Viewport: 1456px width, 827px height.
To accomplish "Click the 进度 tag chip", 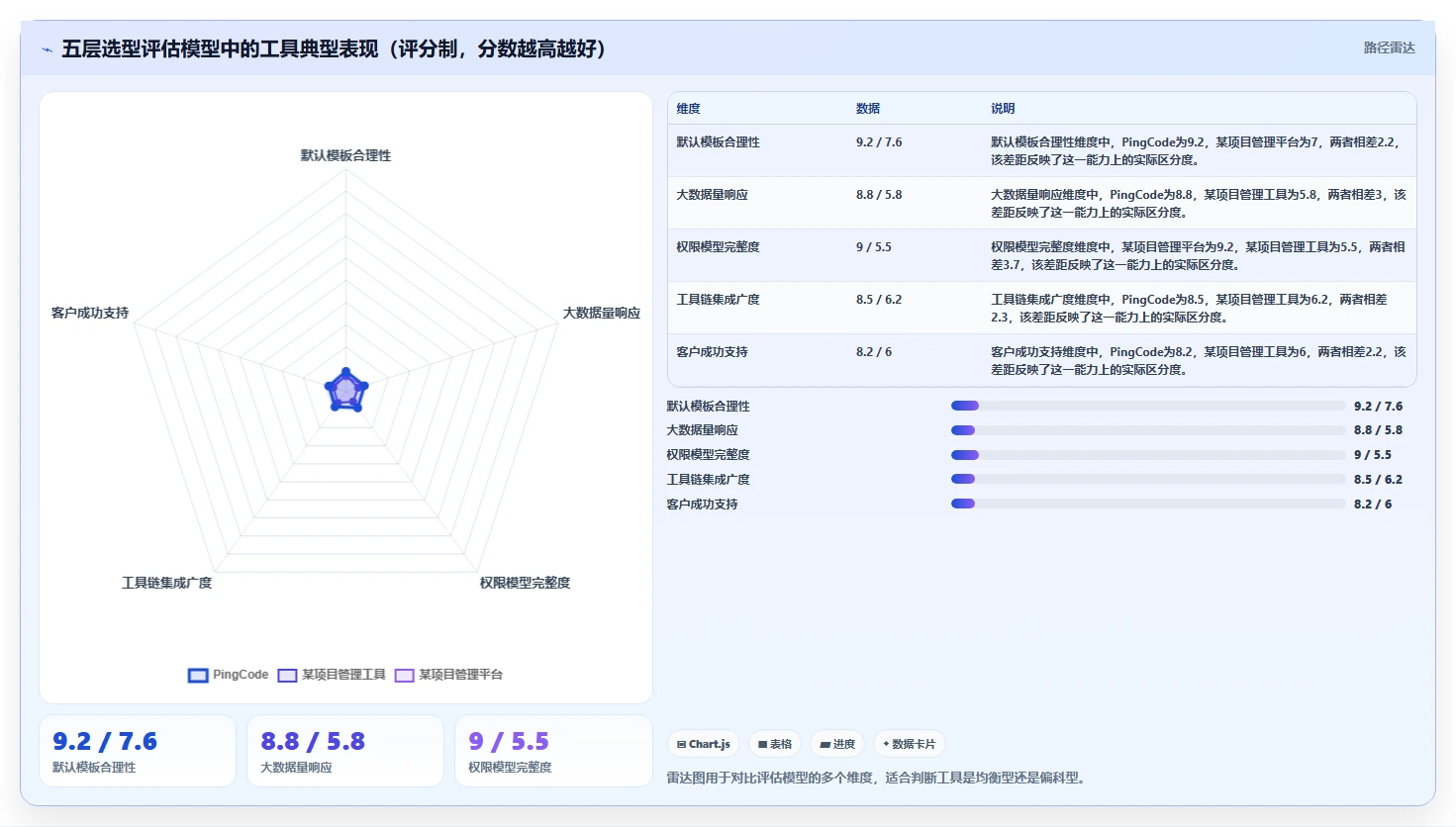I will 837,744.
